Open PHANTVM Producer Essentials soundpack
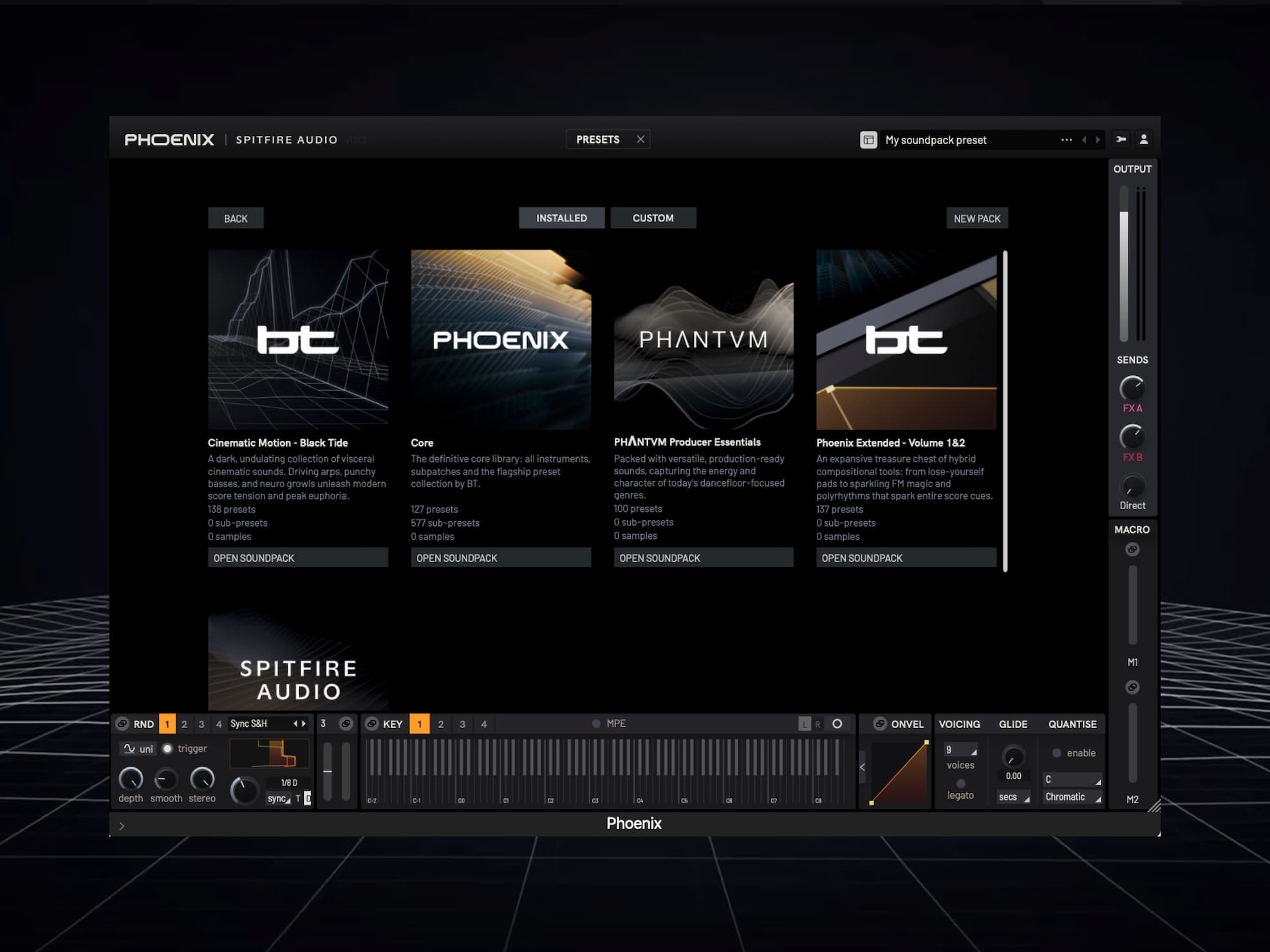 (x=704, y=557)
